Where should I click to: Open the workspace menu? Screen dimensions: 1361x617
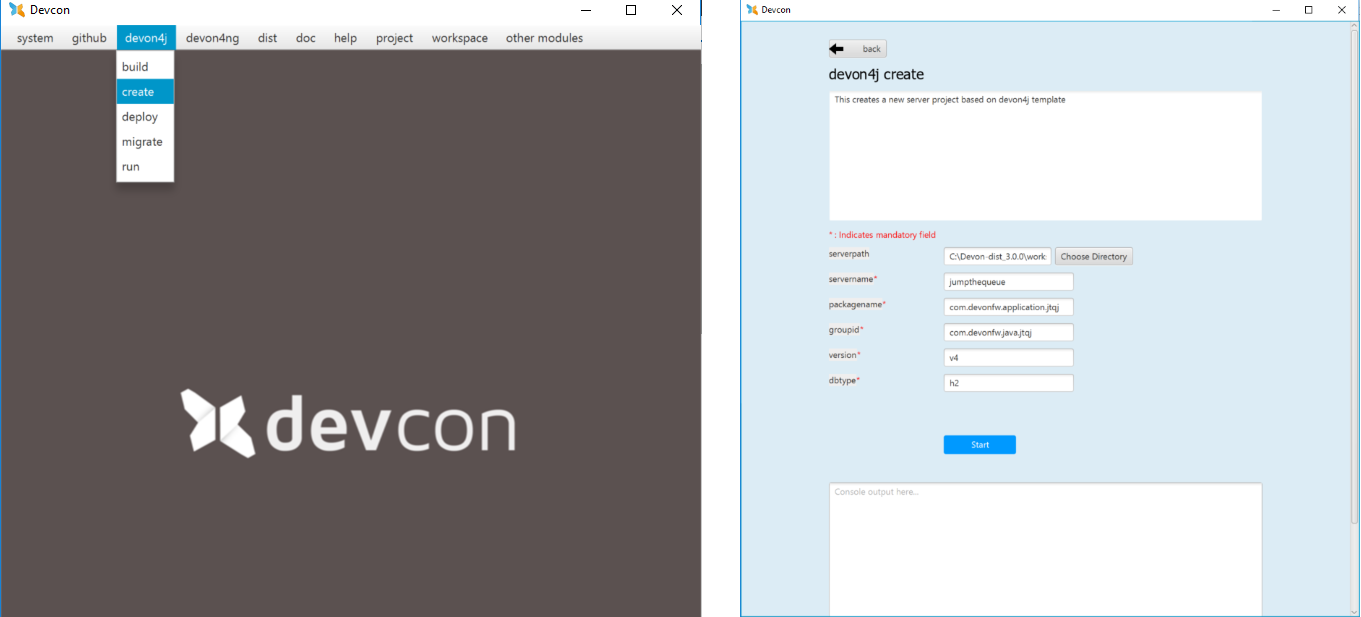tap(458, 38)
